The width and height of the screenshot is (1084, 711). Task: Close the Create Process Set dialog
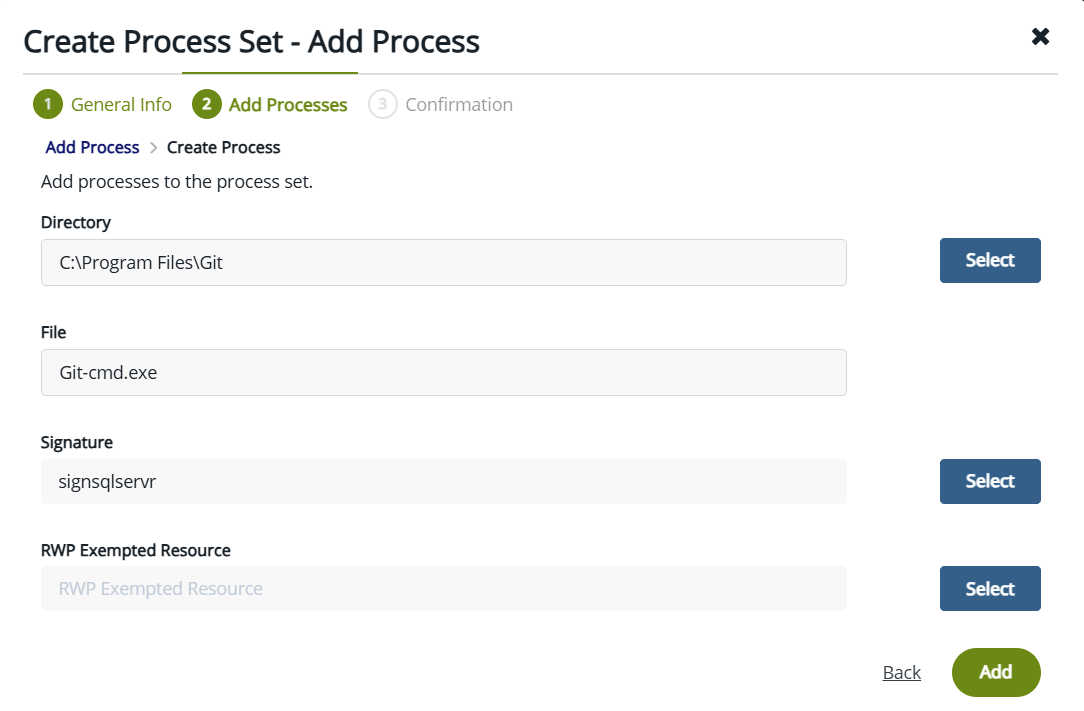(1040, 37)
